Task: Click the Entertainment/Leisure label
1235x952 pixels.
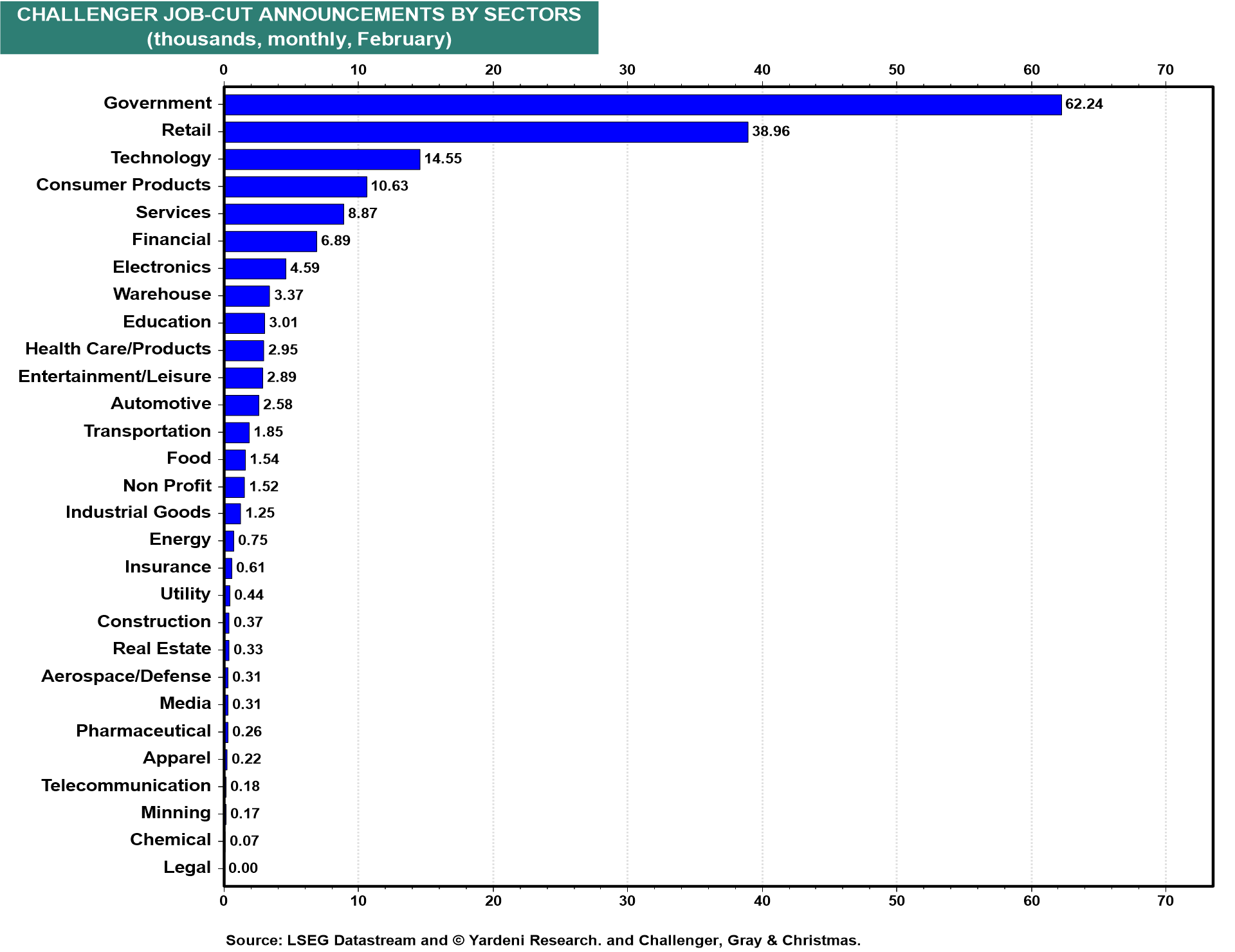Action: [x=114, y=376]
